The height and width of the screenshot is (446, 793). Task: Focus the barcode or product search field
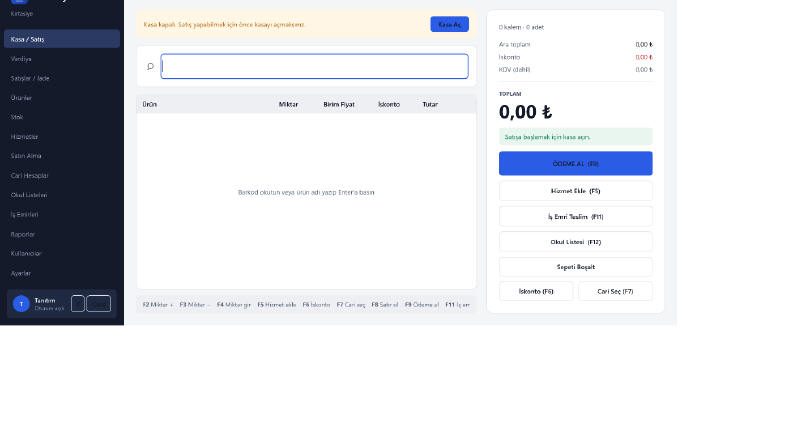[x=315, y=66]
